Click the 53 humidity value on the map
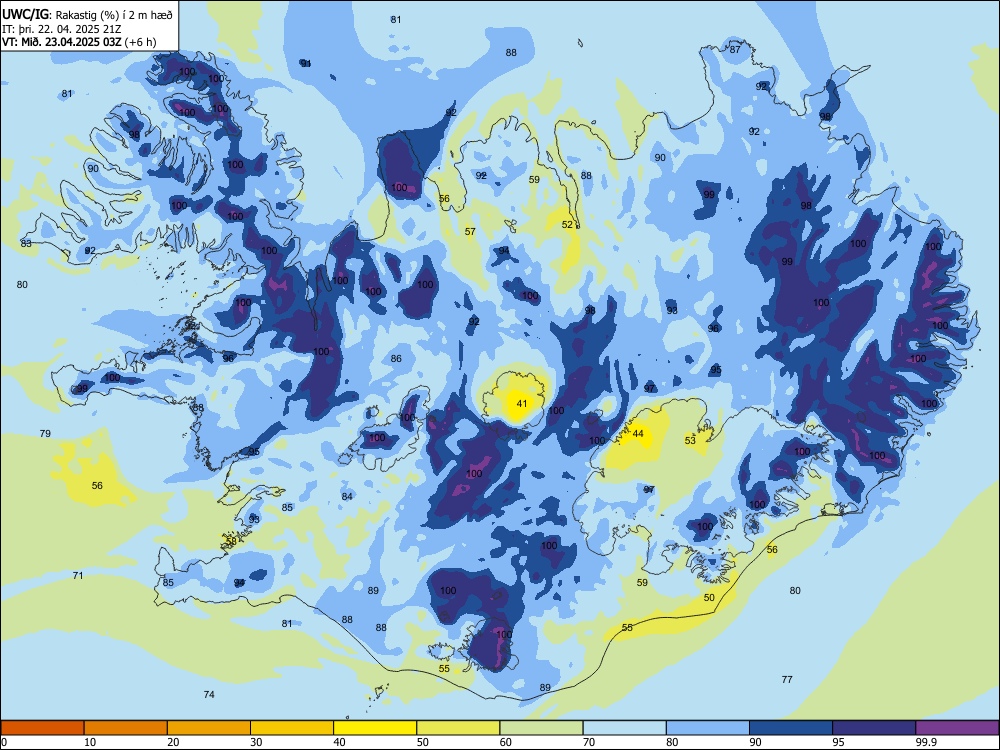 [690, 441]
